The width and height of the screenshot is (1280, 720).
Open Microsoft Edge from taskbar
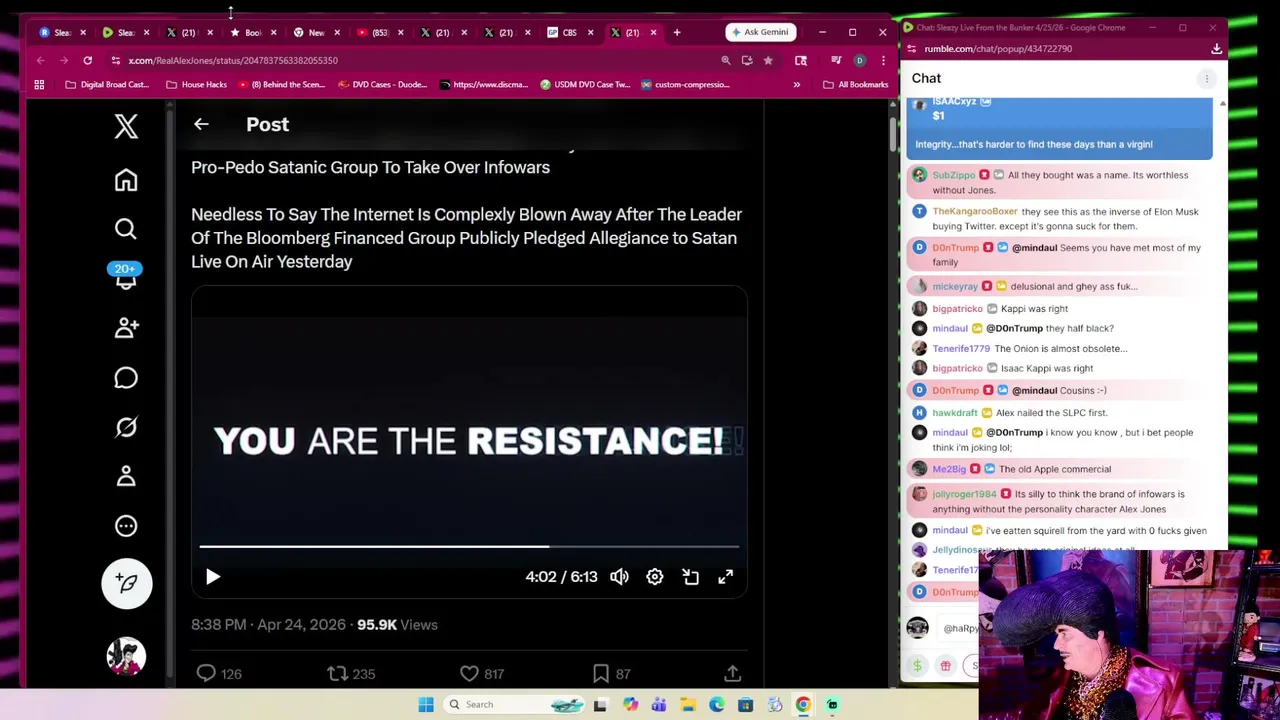[716, 705]
